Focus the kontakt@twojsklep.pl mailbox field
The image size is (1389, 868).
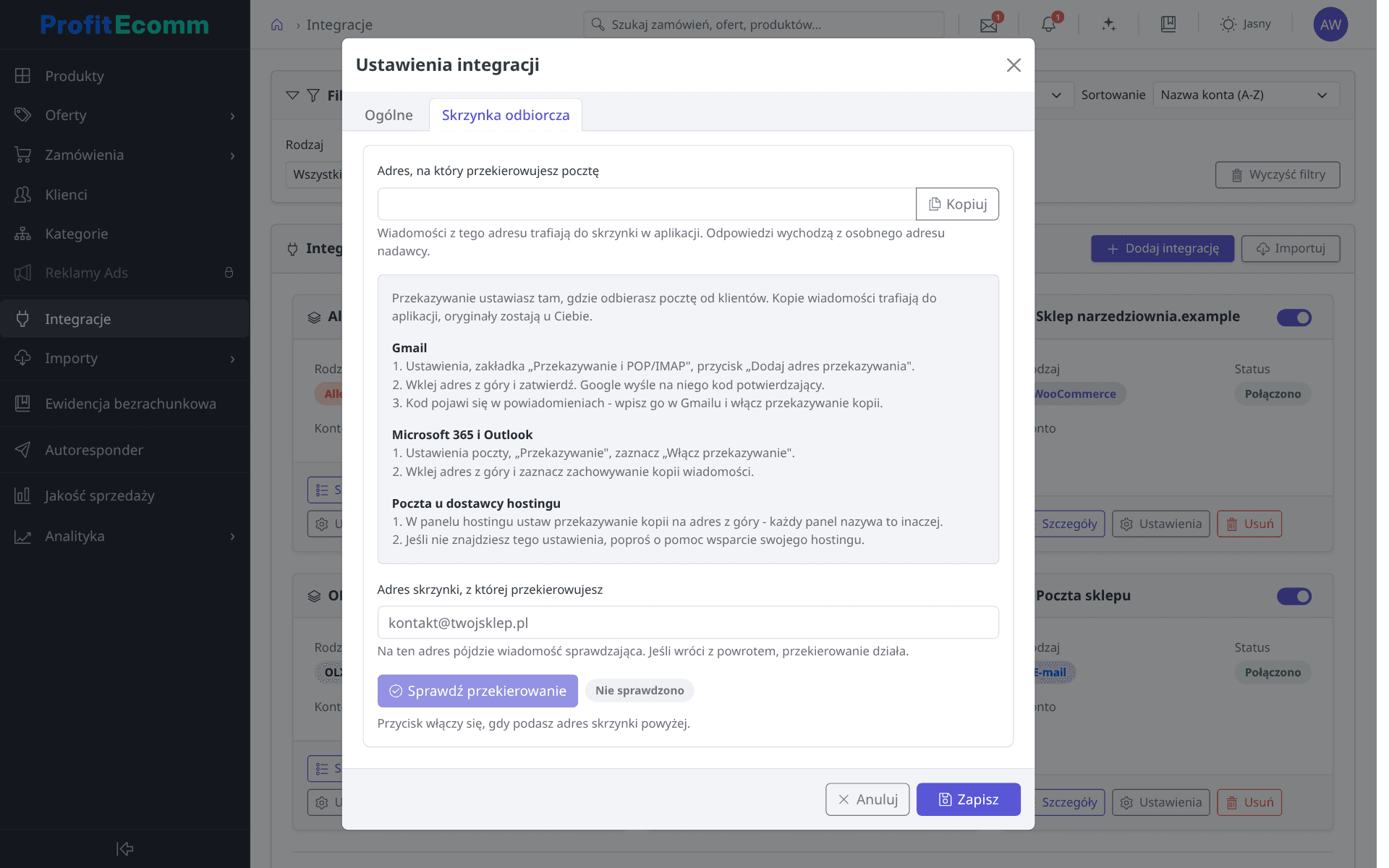click(688, 623)
